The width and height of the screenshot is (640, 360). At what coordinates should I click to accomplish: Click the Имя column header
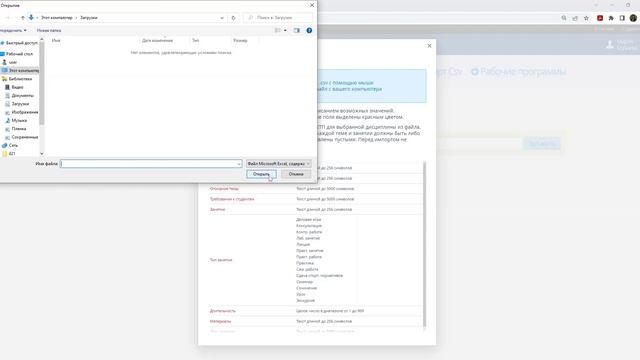[56, 40]
